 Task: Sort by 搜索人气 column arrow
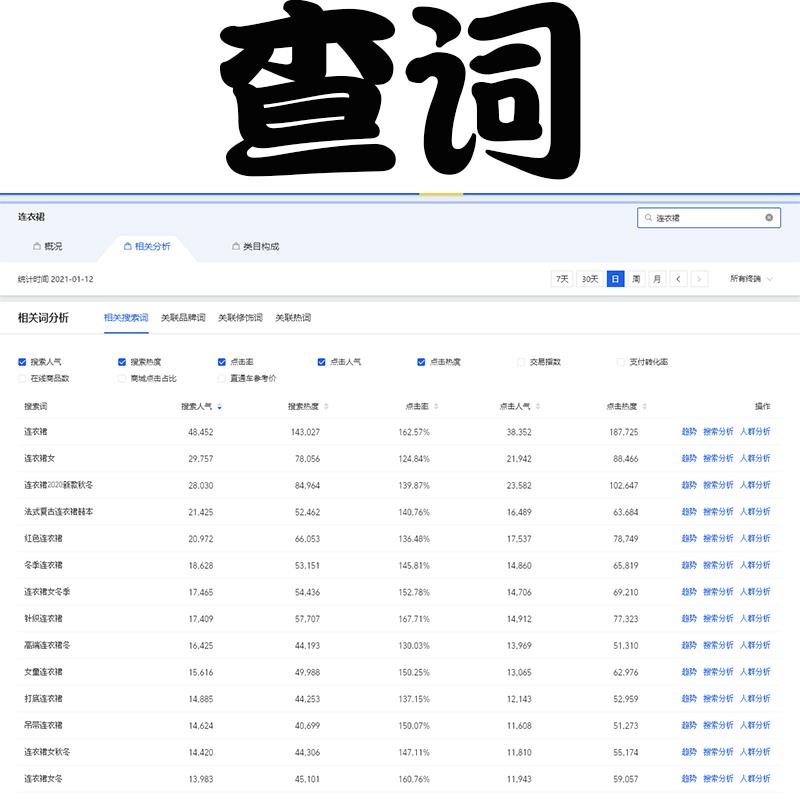click(x=219, y=407)
